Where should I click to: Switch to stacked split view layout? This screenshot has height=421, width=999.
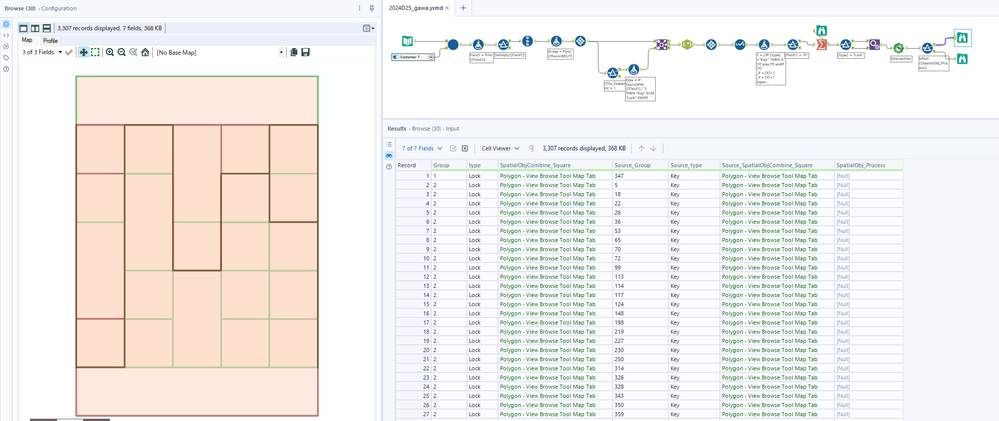pos(46,28)
